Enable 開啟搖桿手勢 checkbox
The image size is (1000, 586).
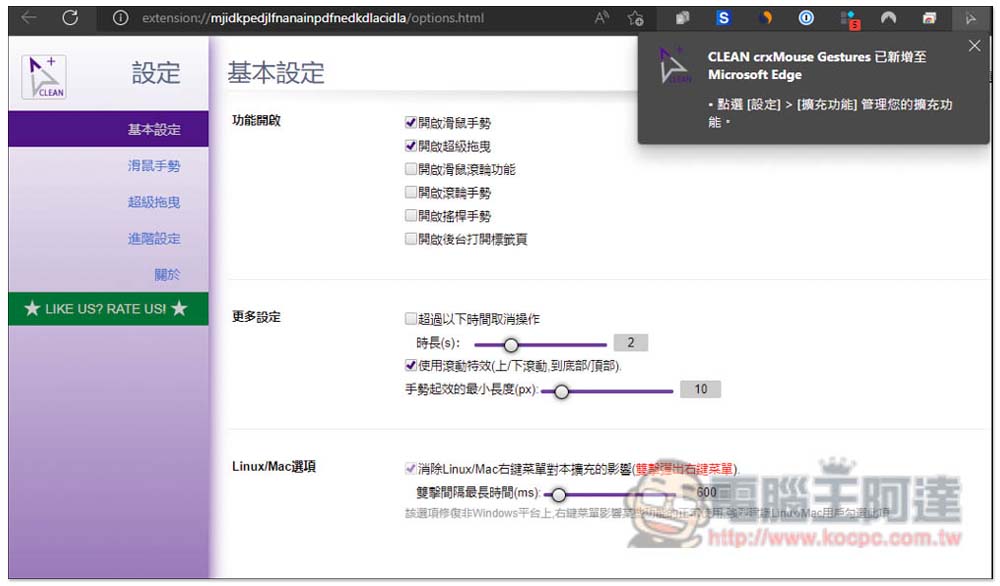point(411,216)
